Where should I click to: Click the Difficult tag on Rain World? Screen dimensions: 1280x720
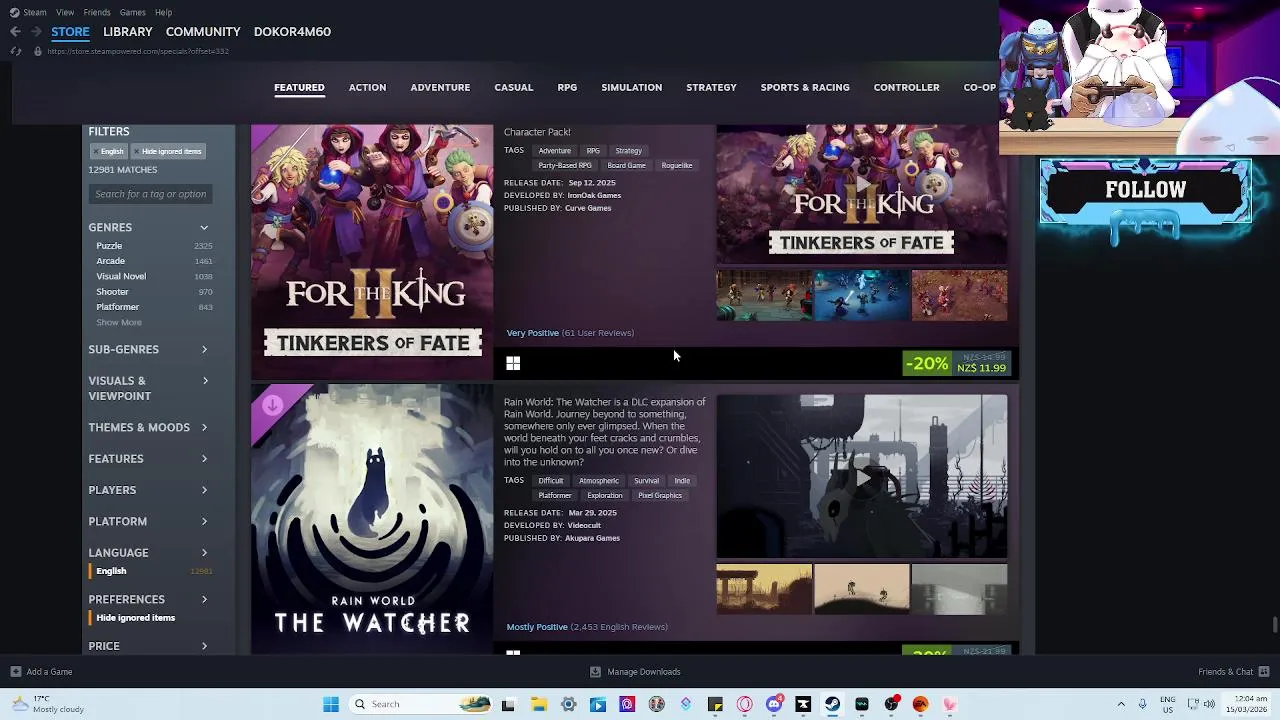pyautogui.click(x=551, y=481)
